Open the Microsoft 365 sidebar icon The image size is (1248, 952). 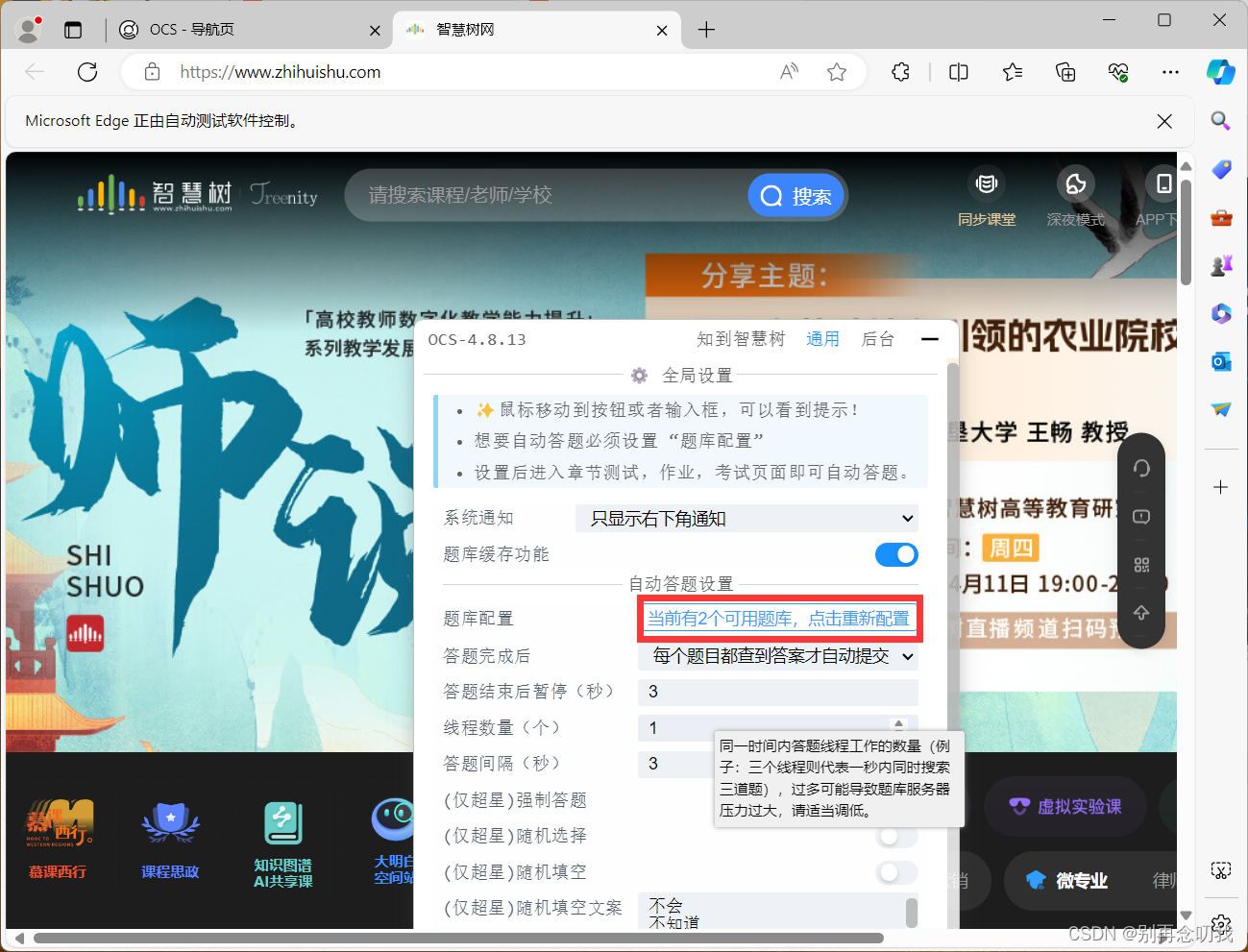pos(1221,313)
